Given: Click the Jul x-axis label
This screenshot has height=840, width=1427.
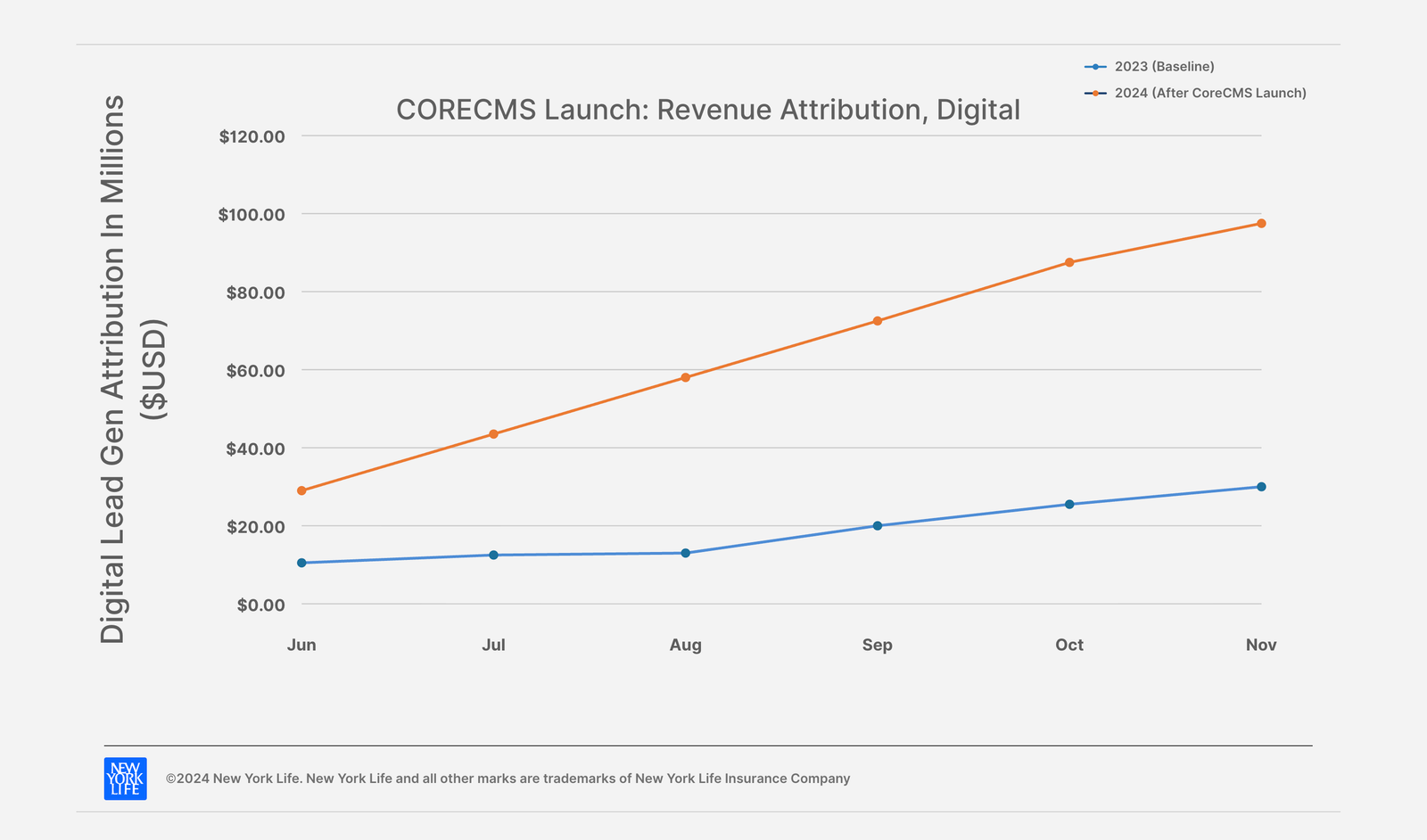Looking at the screenshot, I should point(493,645).
